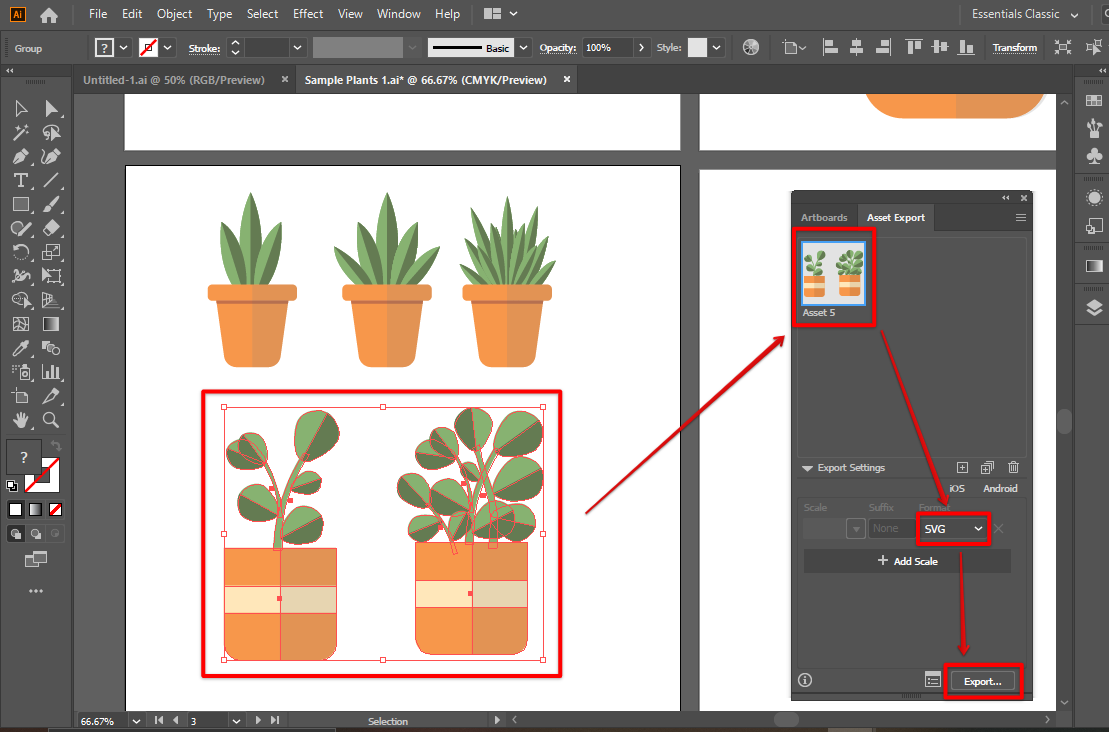Collapse the Export Settings section

tap(808, 467)
